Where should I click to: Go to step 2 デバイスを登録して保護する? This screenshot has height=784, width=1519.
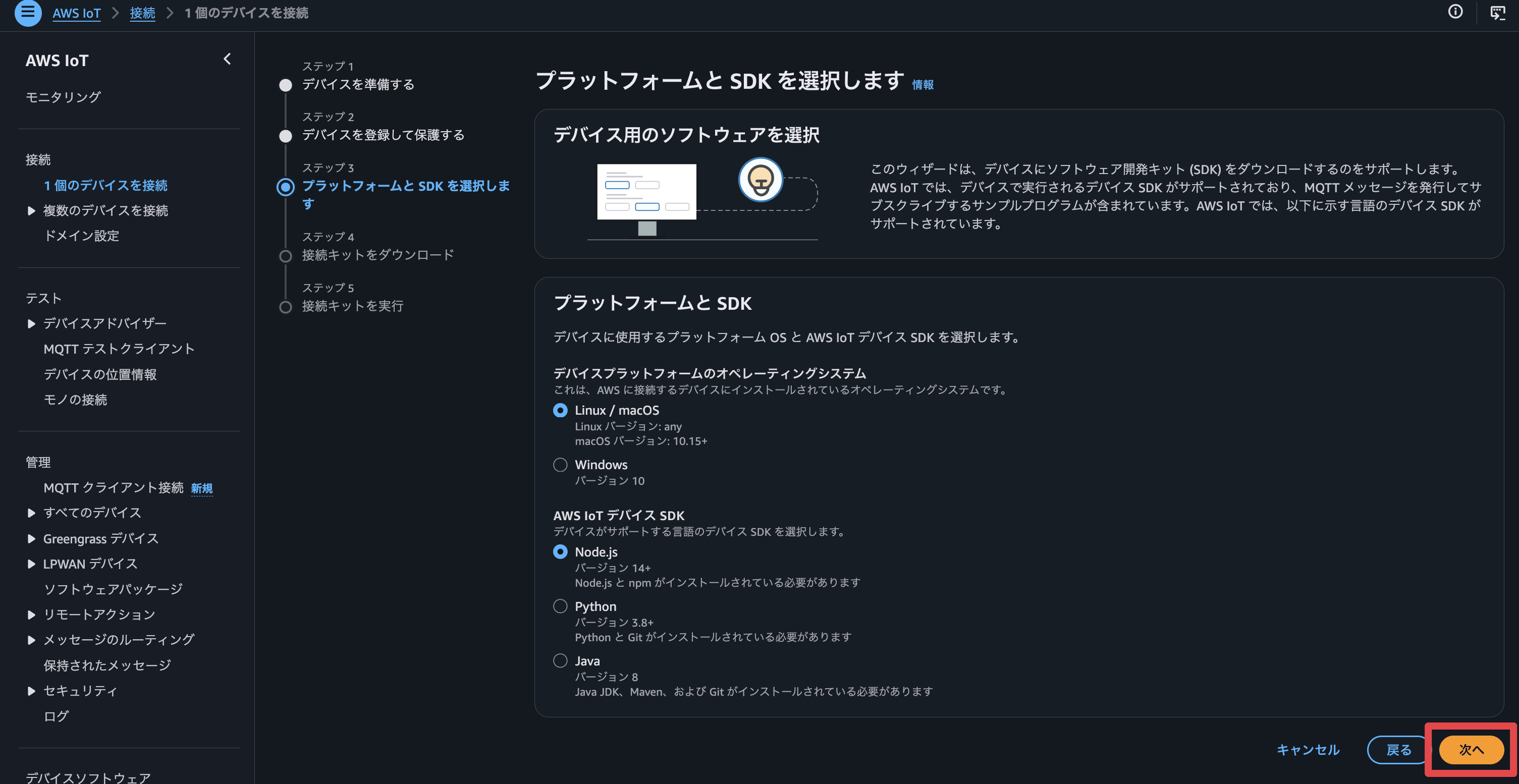click(384, 135)
